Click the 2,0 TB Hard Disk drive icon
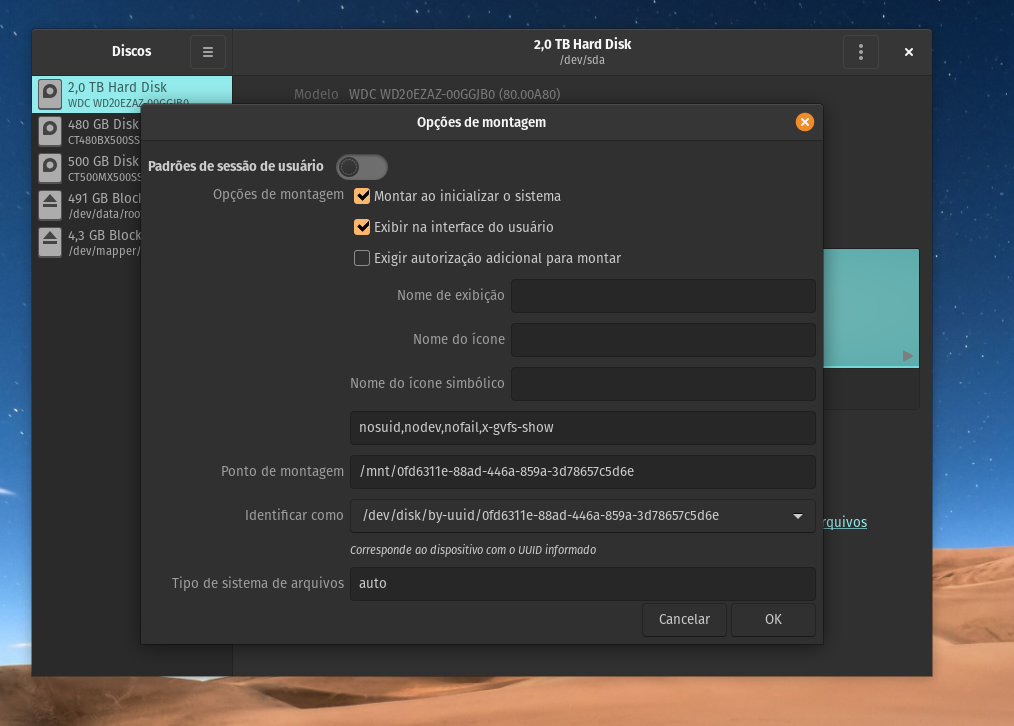This screenshot has width=1014, height=726. click(50, 94)
